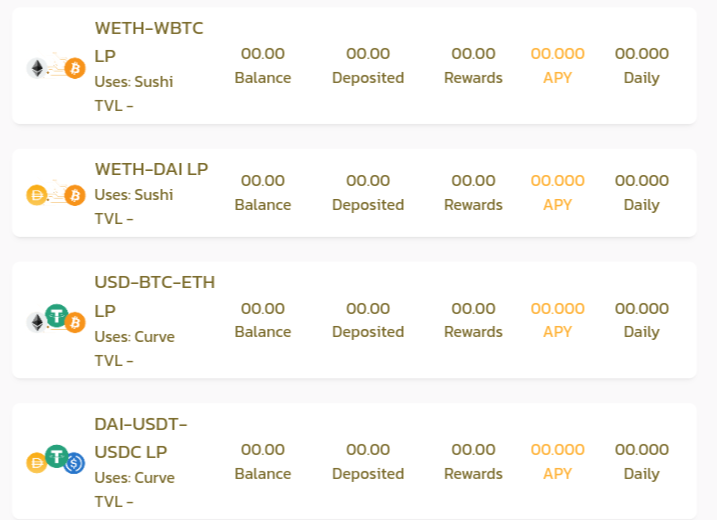Click the Daily value in DAI-USDT-USDC row
Viewport: 717px width, 520px height.
[x=642, y=450]
